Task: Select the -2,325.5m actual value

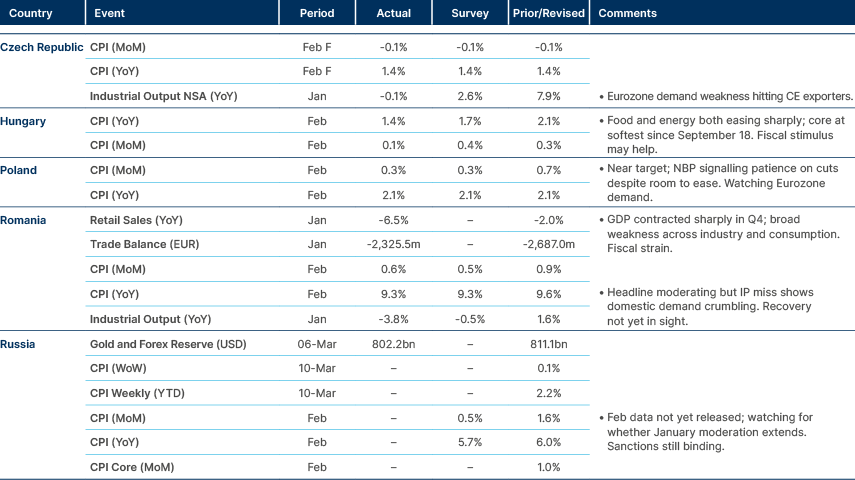Action: pyautogui.click(x=393, y=244)
